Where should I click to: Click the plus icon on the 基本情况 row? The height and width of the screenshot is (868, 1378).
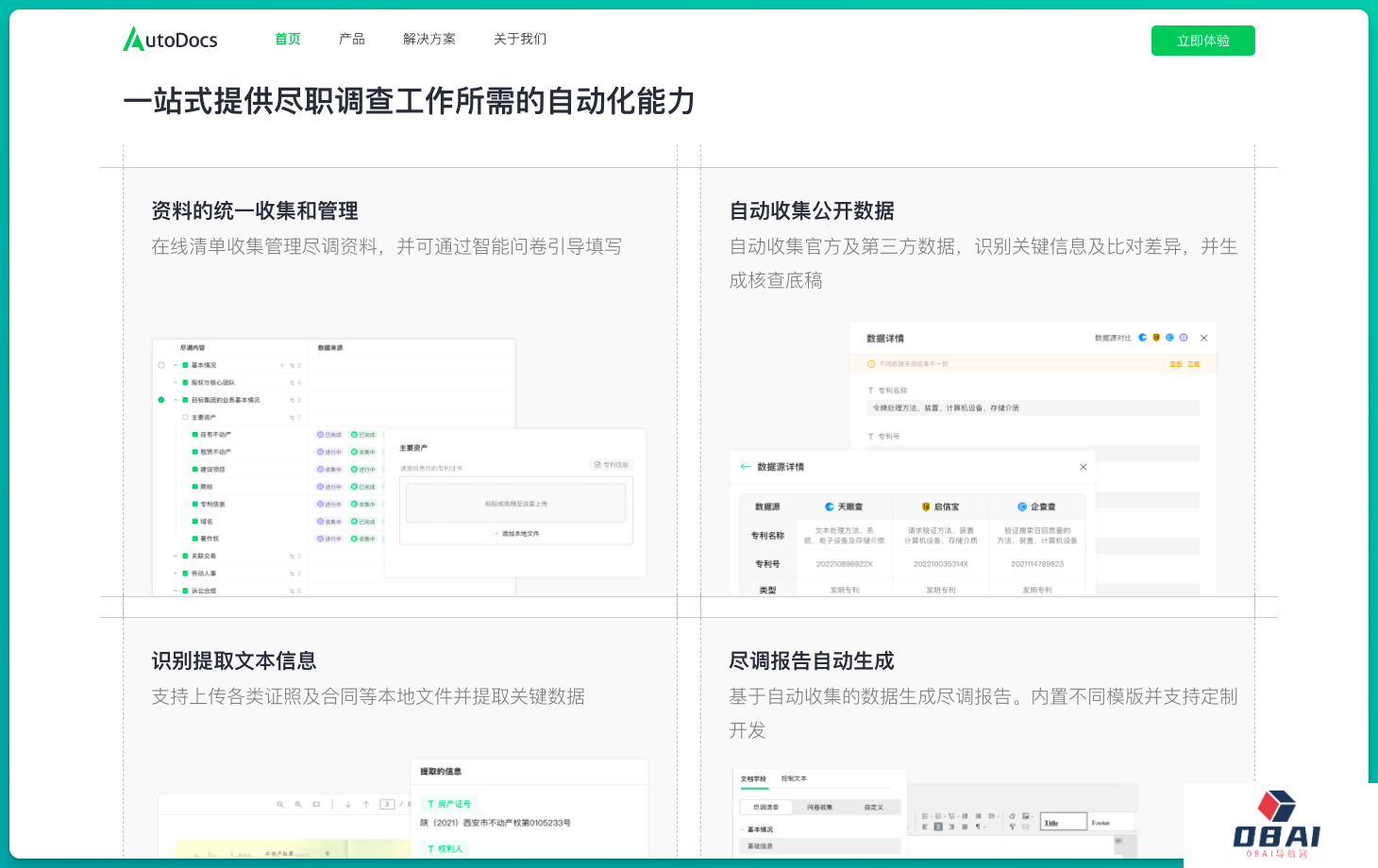coord(281,365)
